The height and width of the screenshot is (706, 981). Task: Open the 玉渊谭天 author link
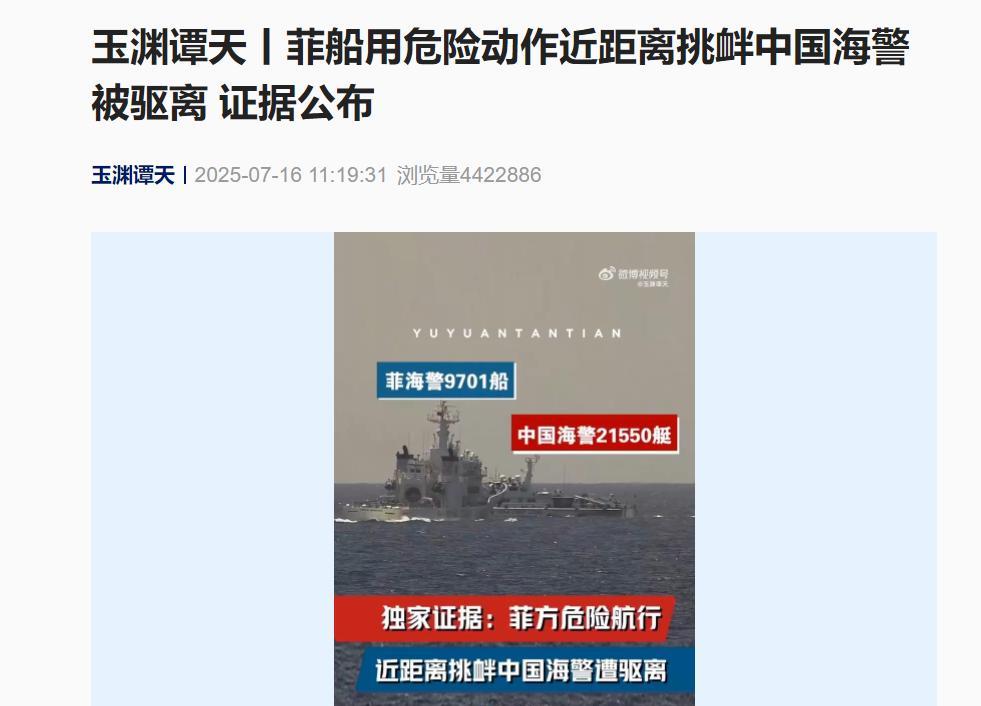[133, 175]
